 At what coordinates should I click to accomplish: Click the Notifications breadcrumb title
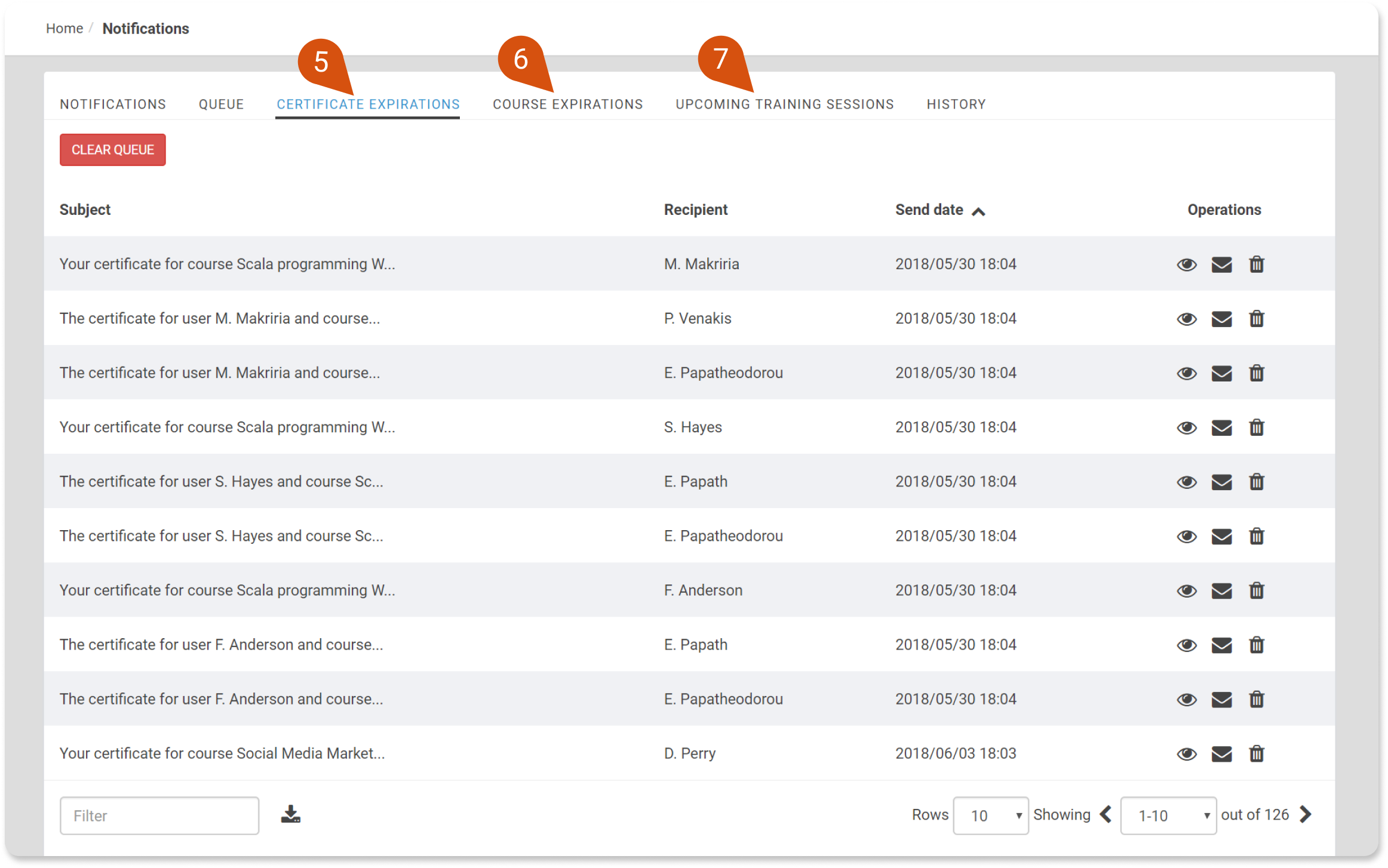click(x=146, y=29)
